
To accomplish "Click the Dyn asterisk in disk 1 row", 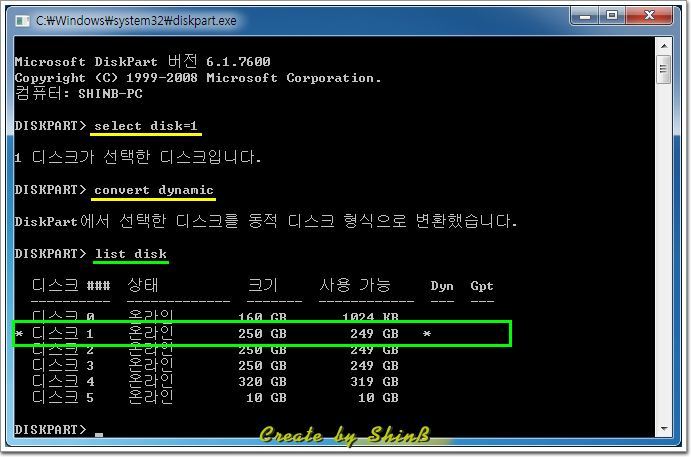I will pos(427,334).
